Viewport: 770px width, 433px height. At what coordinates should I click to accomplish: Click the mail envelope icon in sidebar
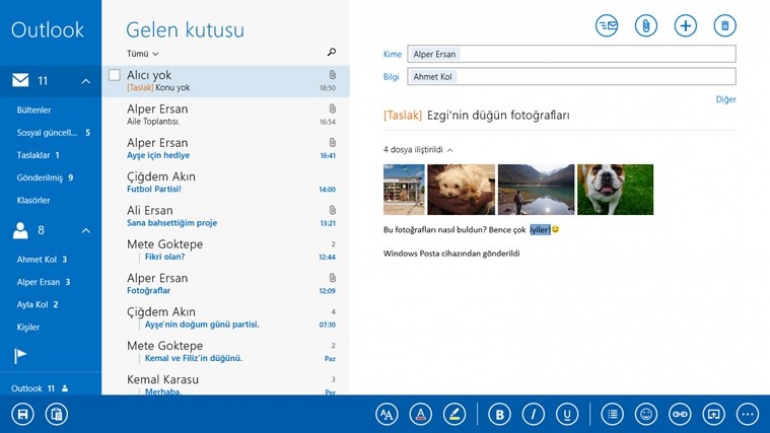click(20, 80)
